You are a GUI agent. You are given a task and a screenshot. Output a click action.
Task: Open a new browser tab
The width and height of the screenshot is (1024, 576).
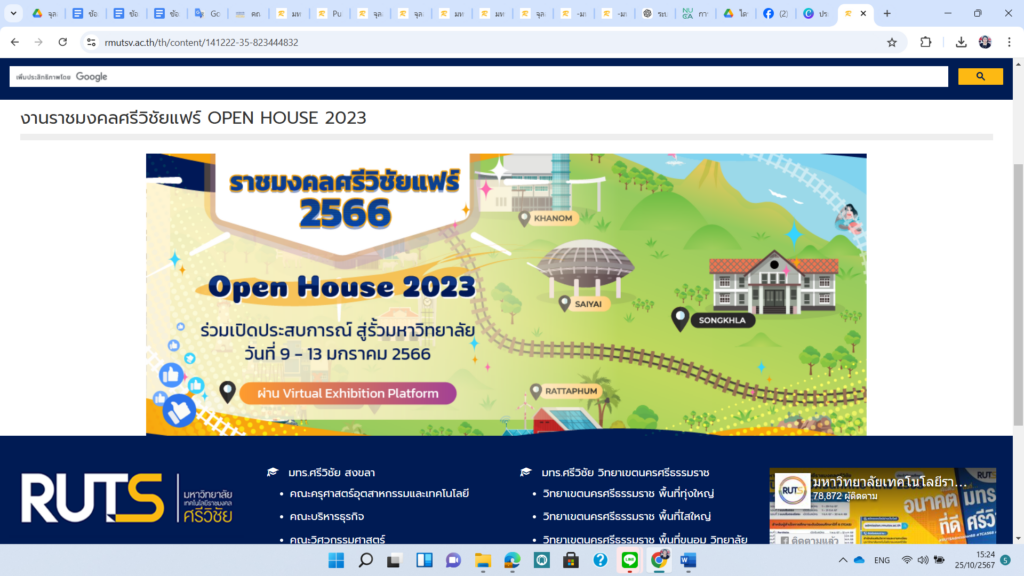pyautogui.click(x=886, y=13)
